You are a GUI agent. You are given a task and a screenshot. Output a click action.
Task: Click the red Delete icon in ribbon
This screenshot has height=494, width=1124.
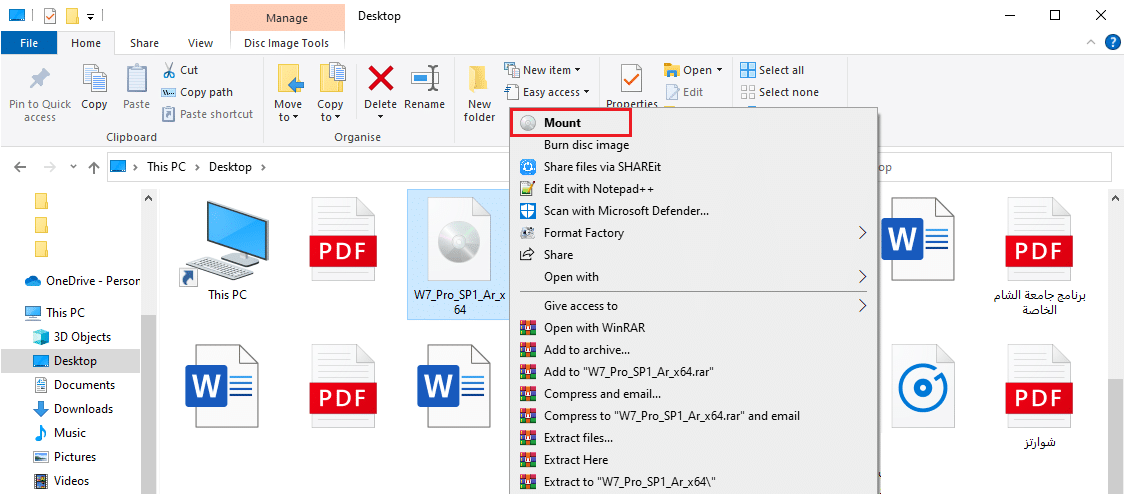click(380, 80)
